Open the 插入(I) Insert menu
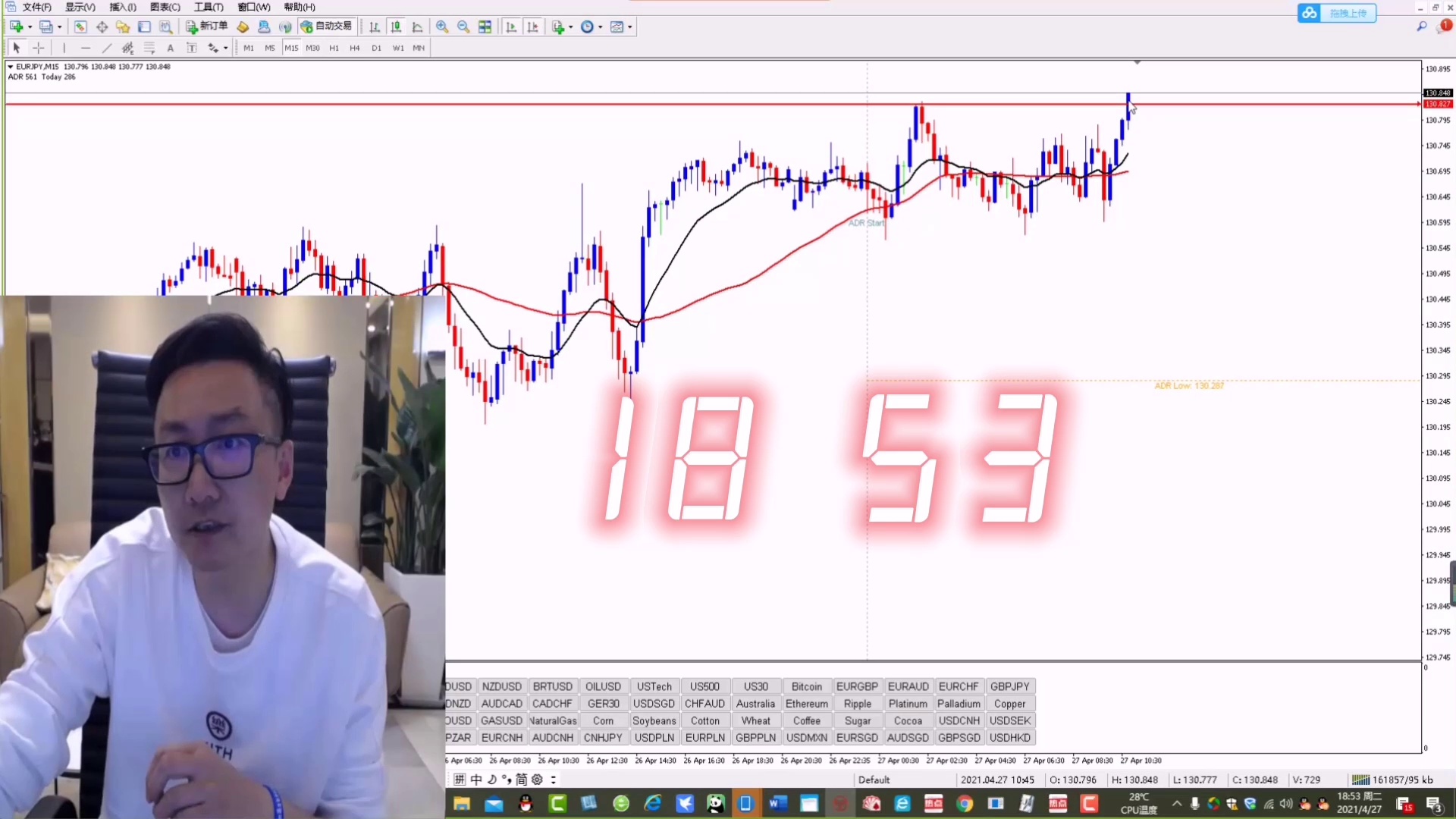This screenshot has height=819, width=1456. pyautogui.click(x=122, y=7)
